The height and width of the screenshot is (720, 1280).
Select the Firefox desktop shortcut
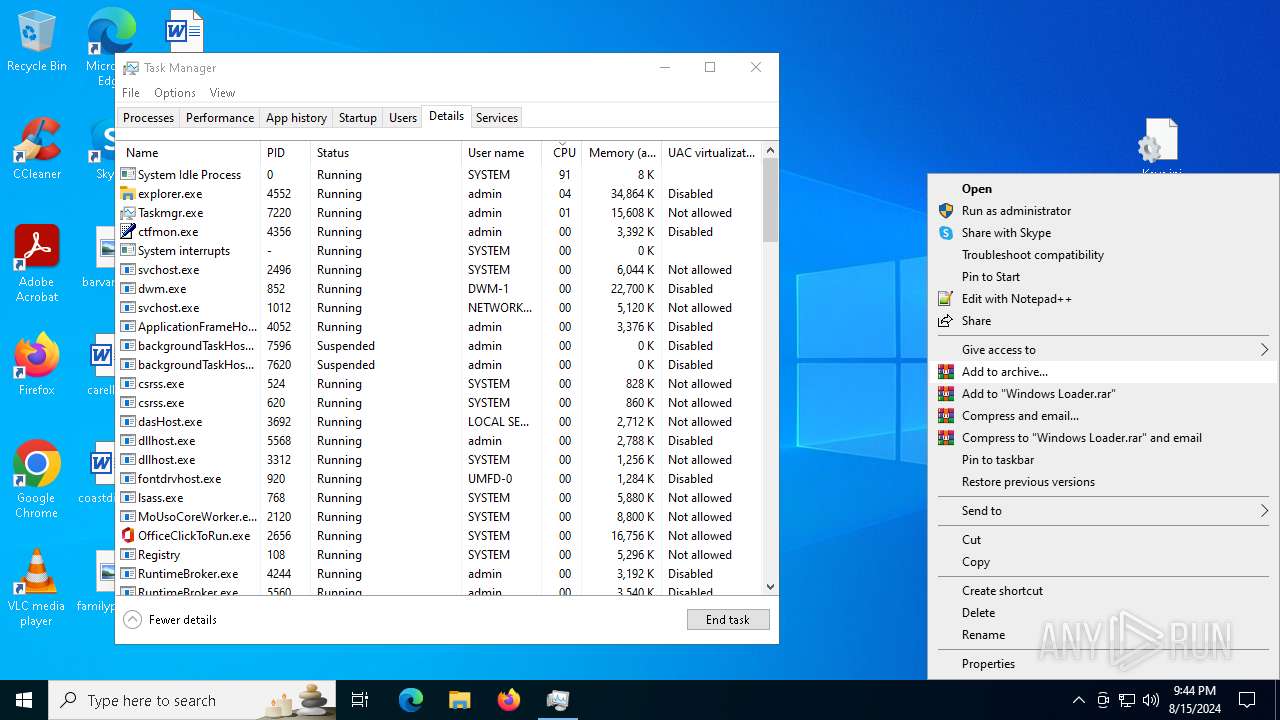tap(37, 364)
